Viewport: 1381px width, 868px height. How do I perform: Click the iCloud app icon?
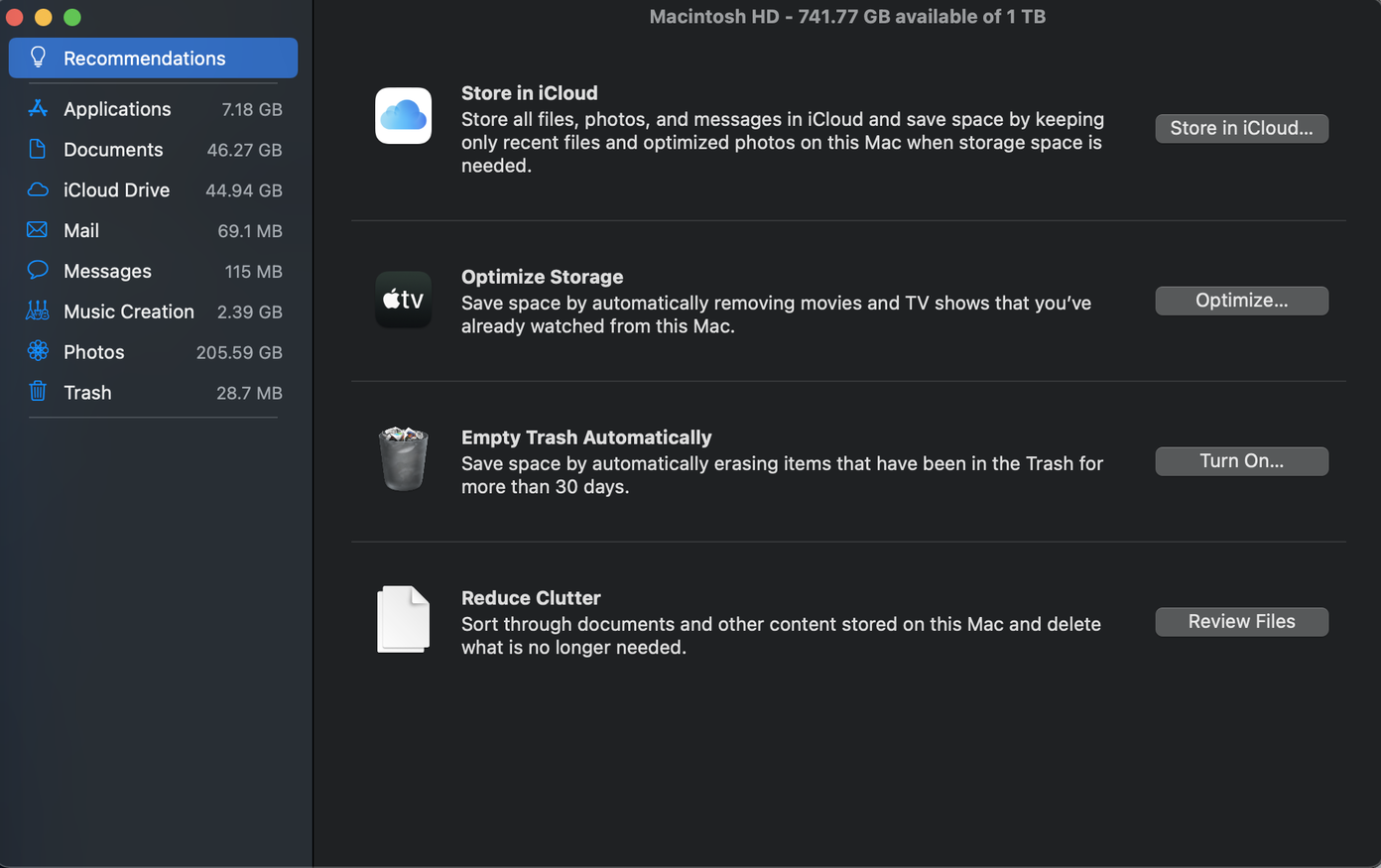pos(403,116)
